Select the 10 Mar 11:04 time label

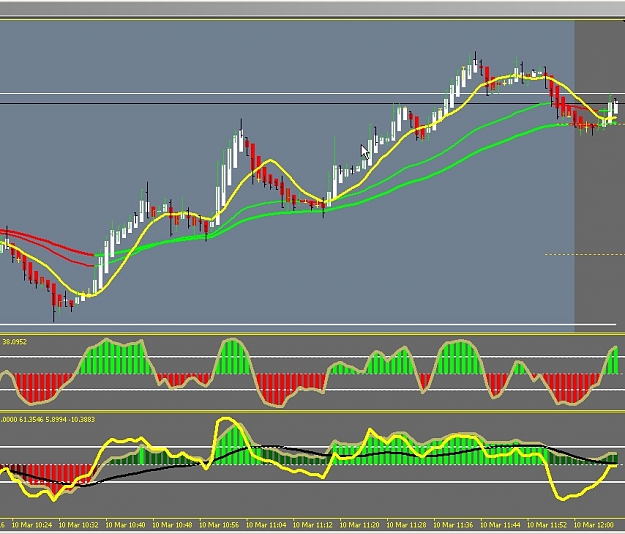pos(266,525)
